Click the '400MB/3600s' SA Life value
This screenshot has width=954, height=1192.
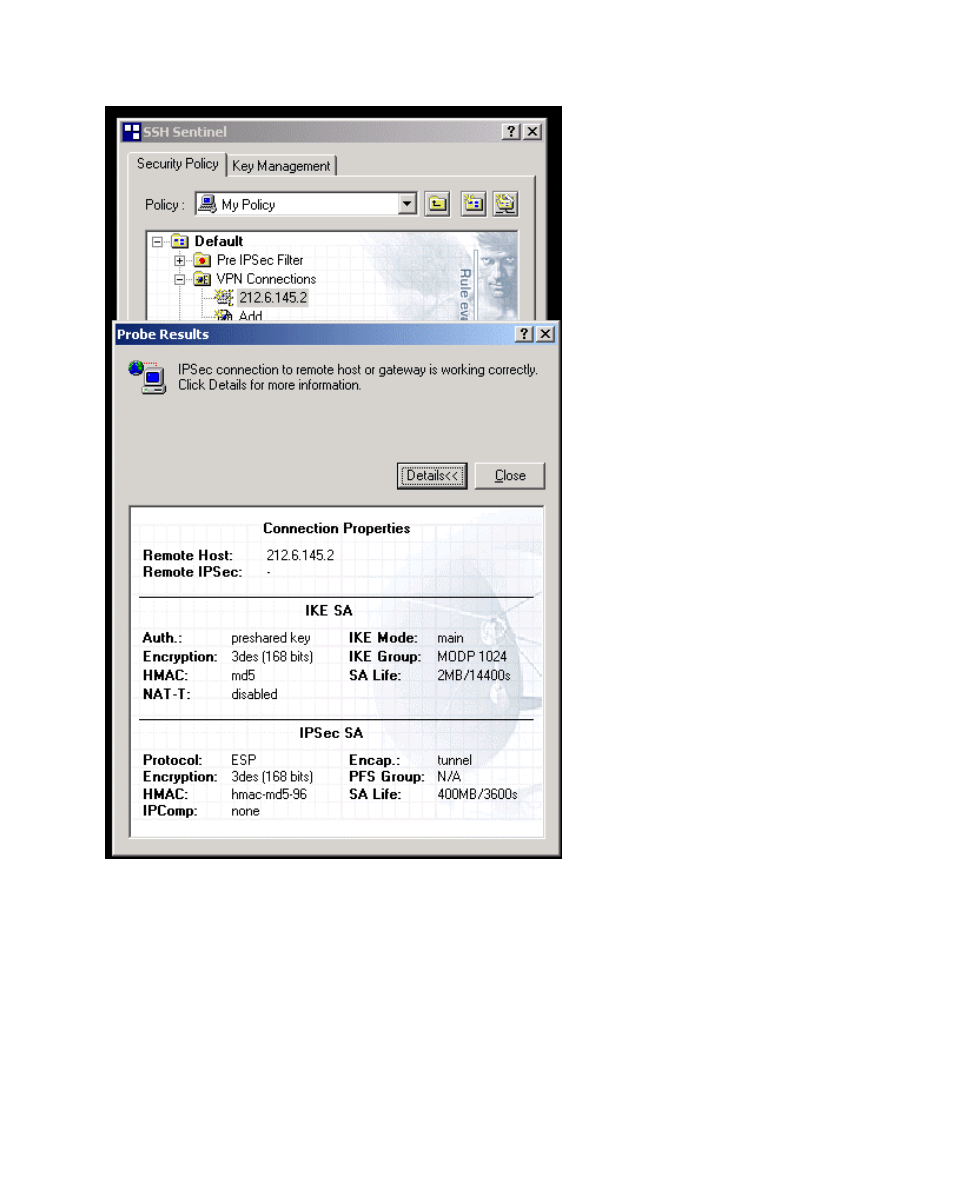[x=477, y=794]
